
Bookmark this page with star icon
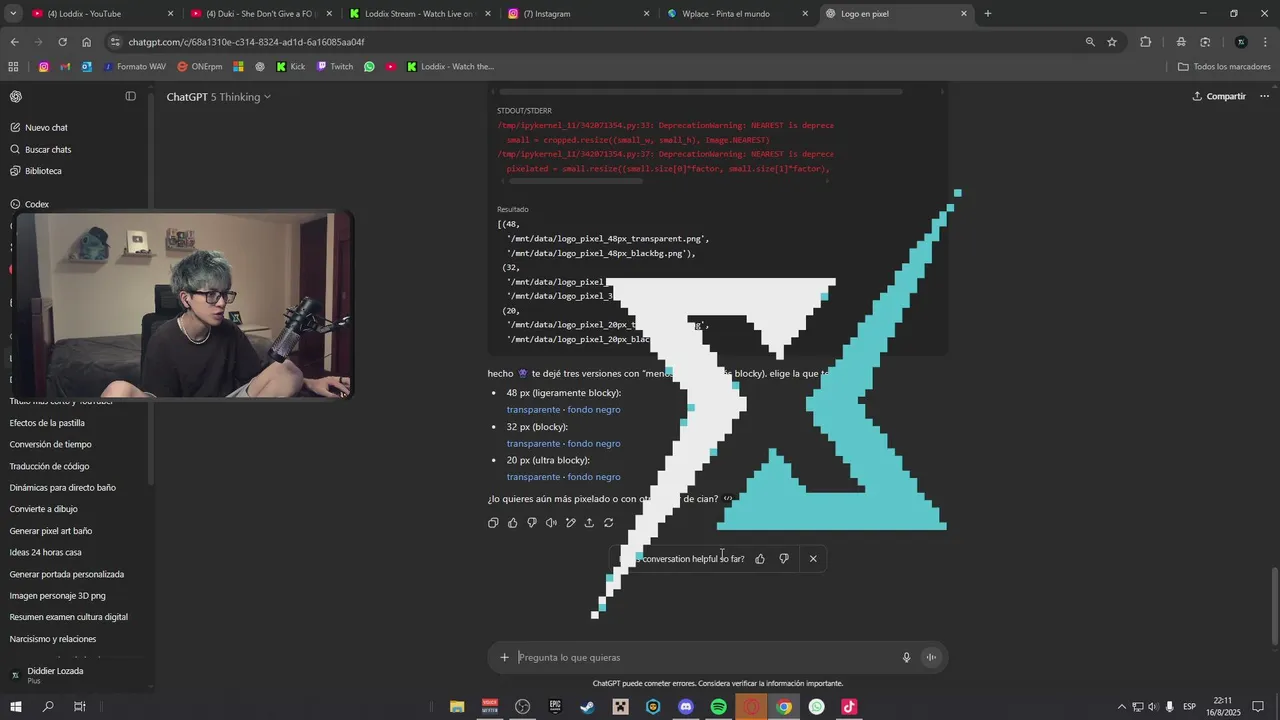click(1112, 42)
